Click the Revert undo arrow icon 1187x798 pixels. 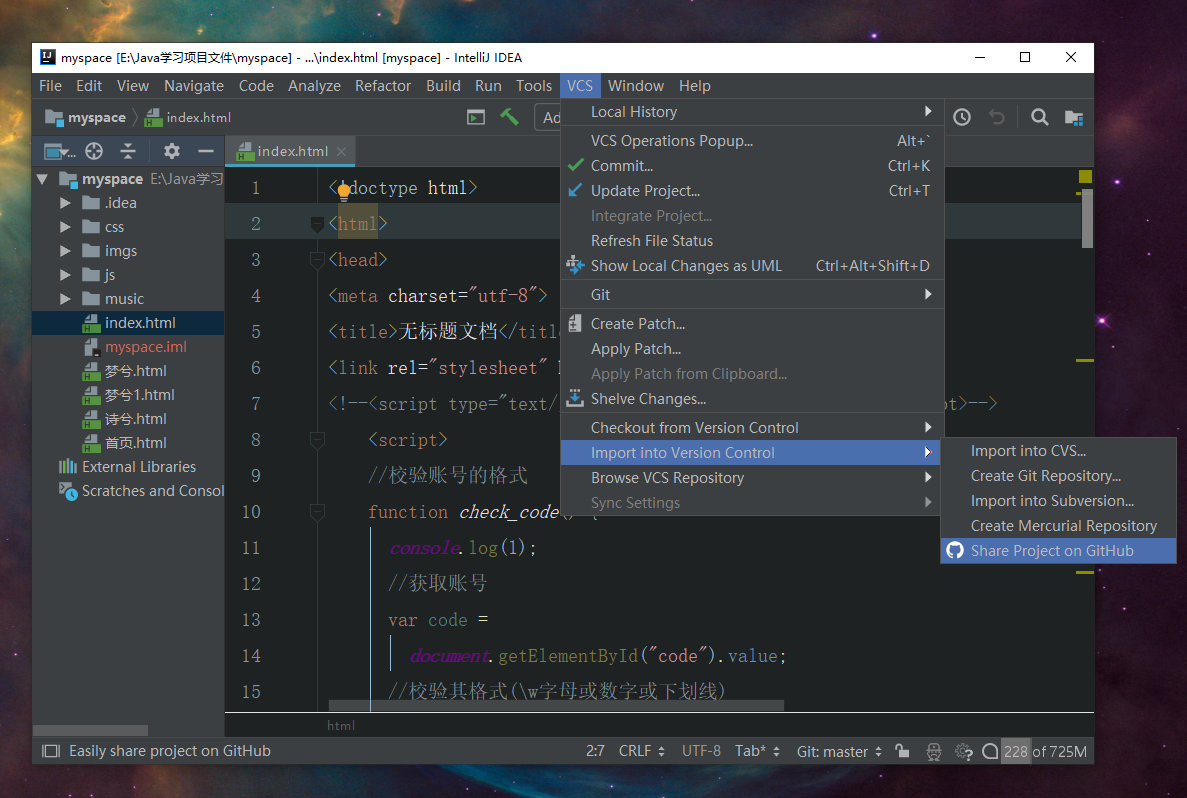(997, 117)
